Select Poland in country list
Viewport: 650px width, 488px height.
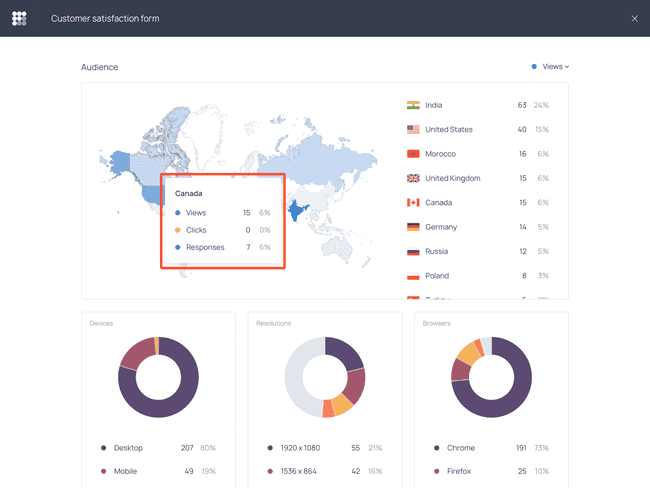click(437, 276)
